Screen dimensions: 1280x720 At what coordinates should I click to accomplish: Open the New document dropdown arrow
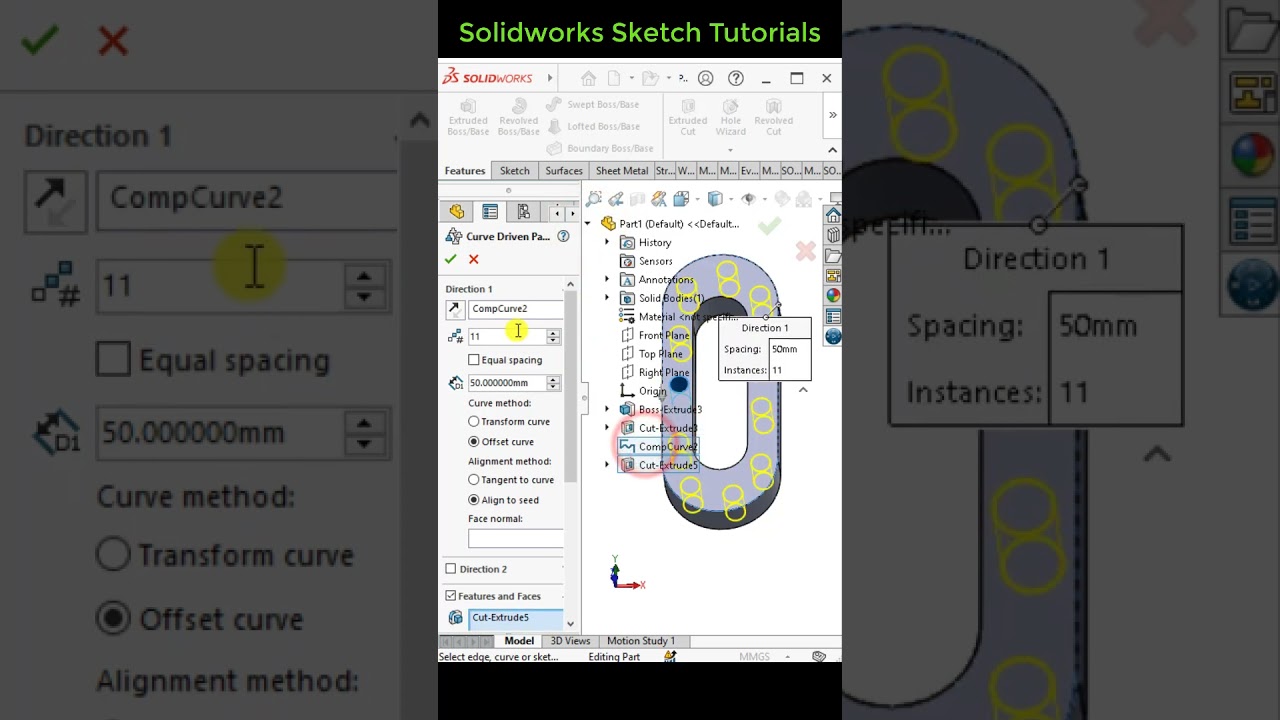631,78
